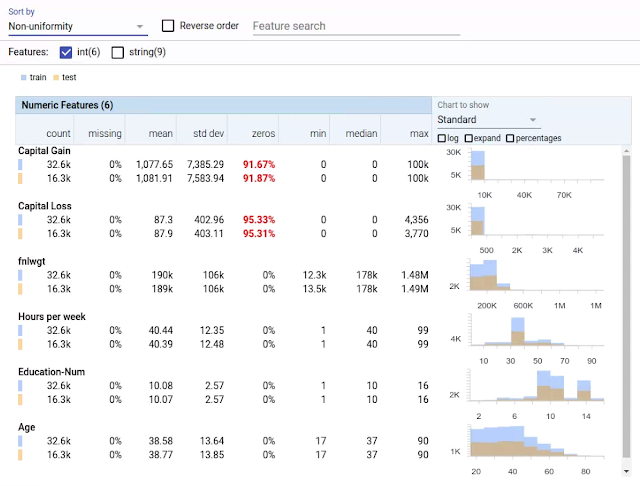Click the Education-Num feature name
Viewport: 640px width, 486px height.
coord(51,372)
